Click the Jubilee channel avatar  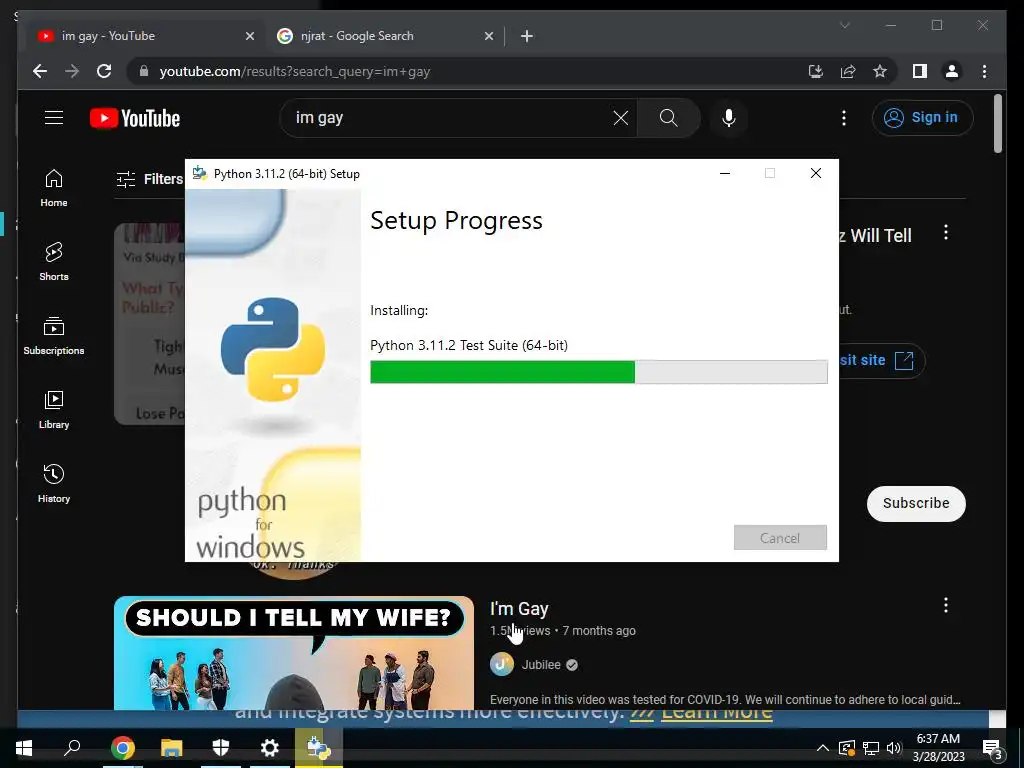502,664
